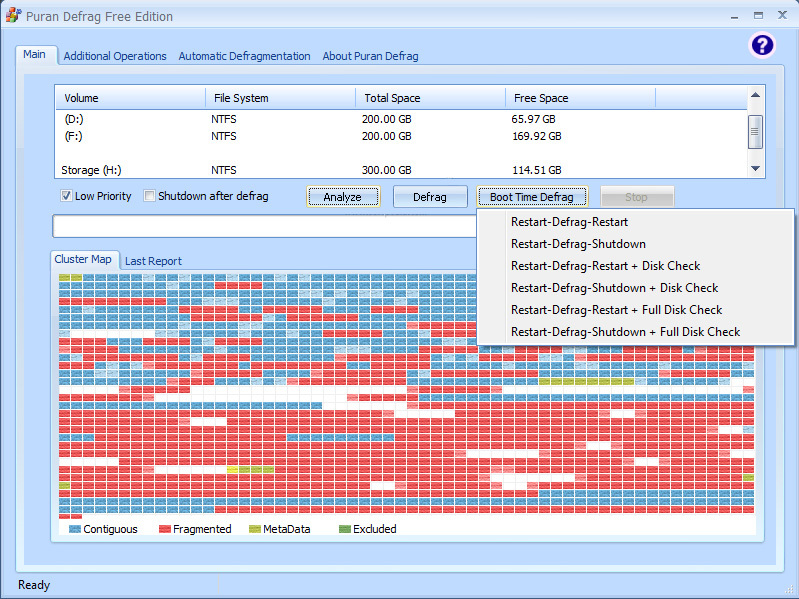
Task: Sort by the File System column header
Action: coord(280,98)
